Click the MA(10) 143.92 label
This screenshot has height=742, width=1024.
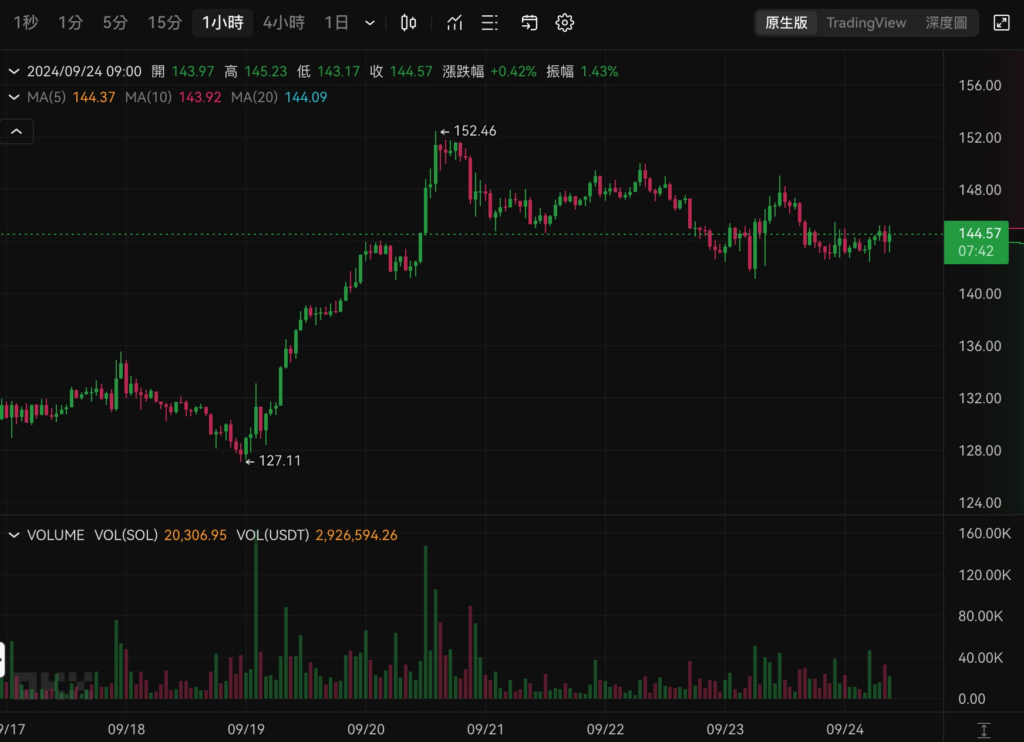(173, 97)
